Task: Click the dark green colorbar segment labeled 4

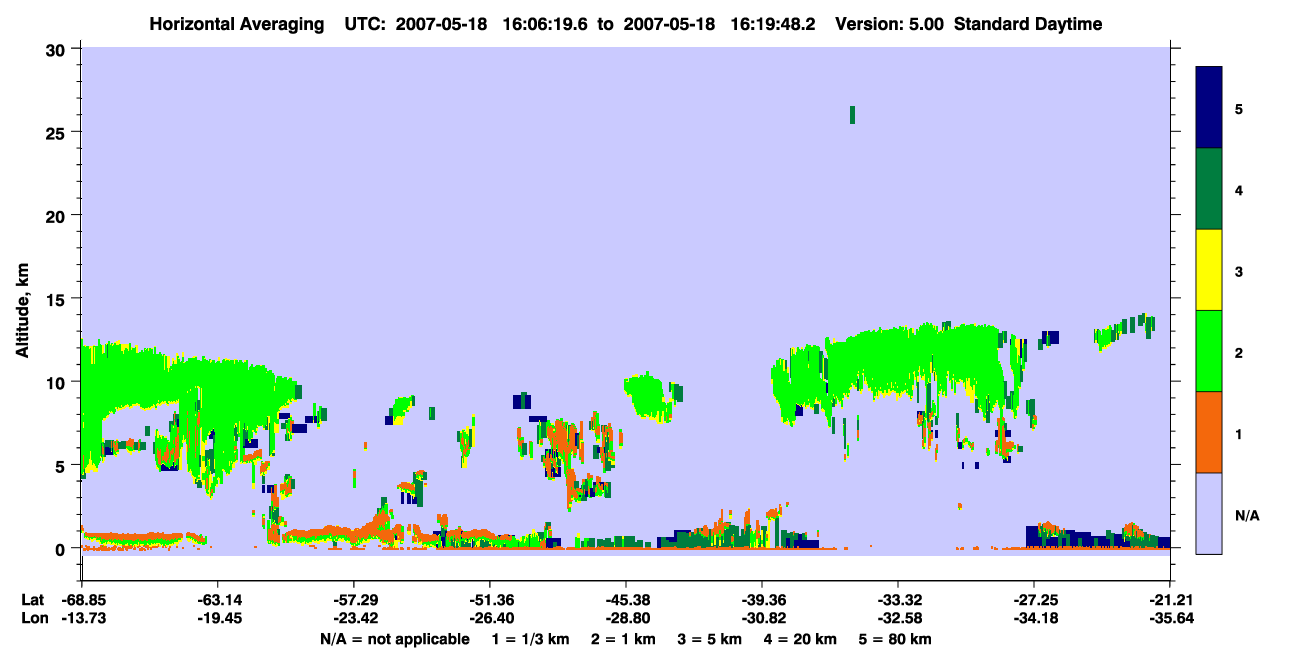Action: click(x=1209, y=189)
